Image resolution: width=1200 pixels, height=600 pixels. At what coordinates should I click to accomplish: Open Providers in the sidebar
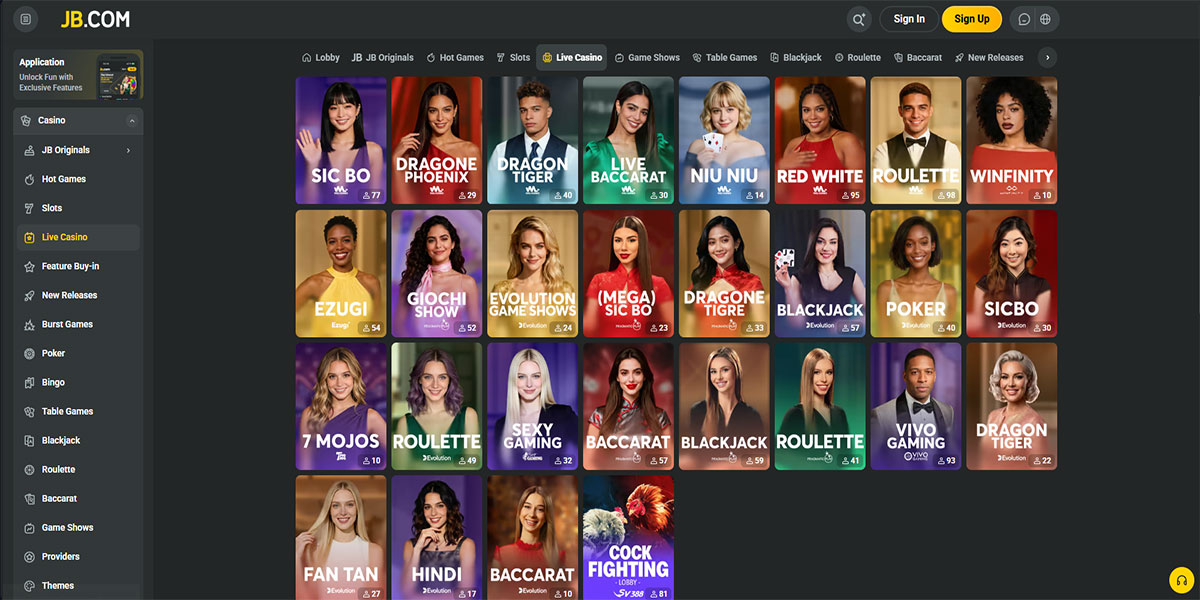tap(61, 556)
